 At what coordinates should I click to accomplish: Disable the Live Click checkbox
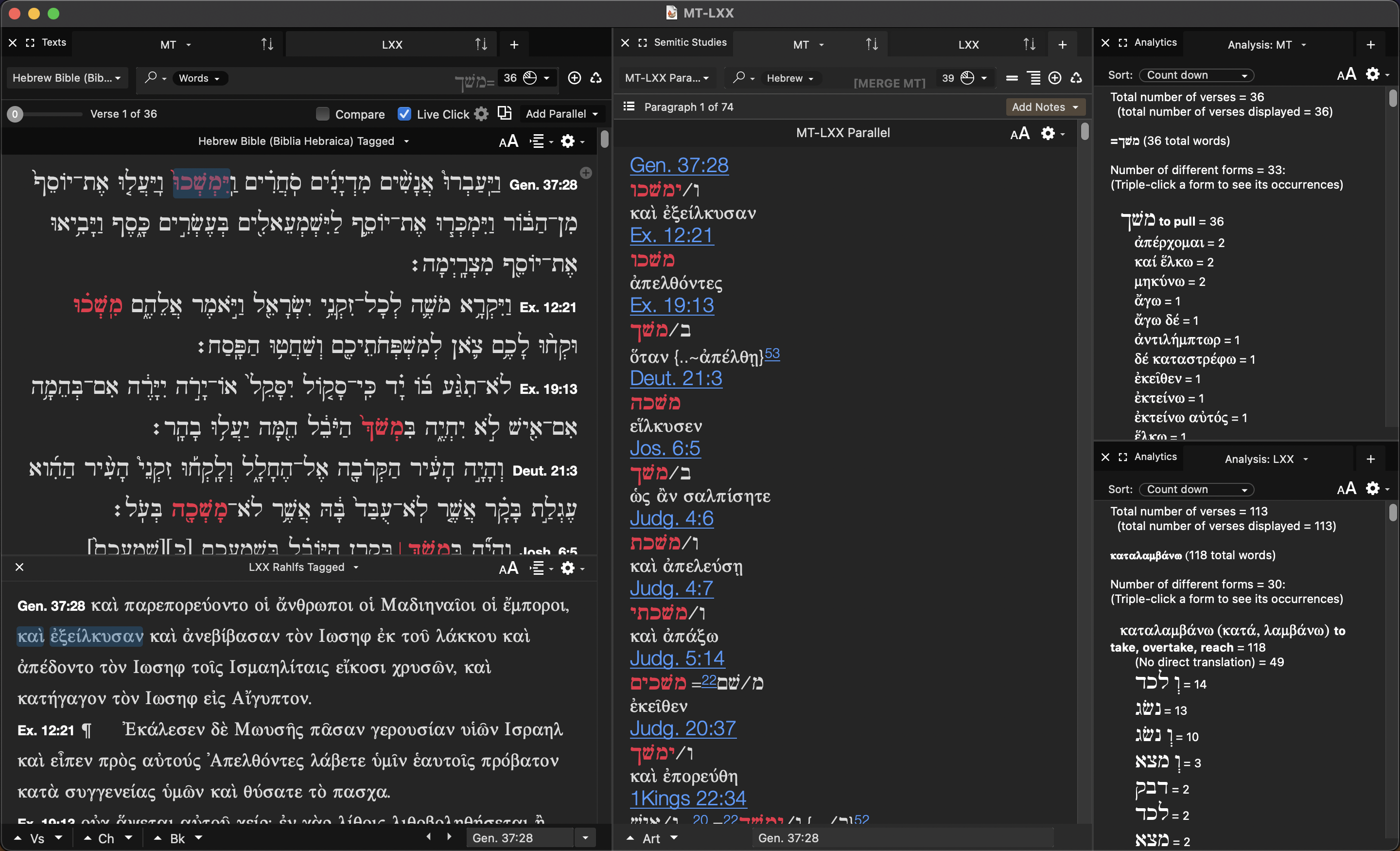pos(404,114)
